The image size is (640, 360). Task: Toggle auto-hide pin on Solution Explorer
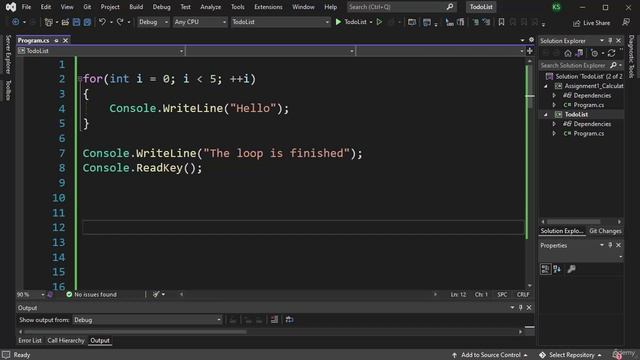[x=610, y=41]
